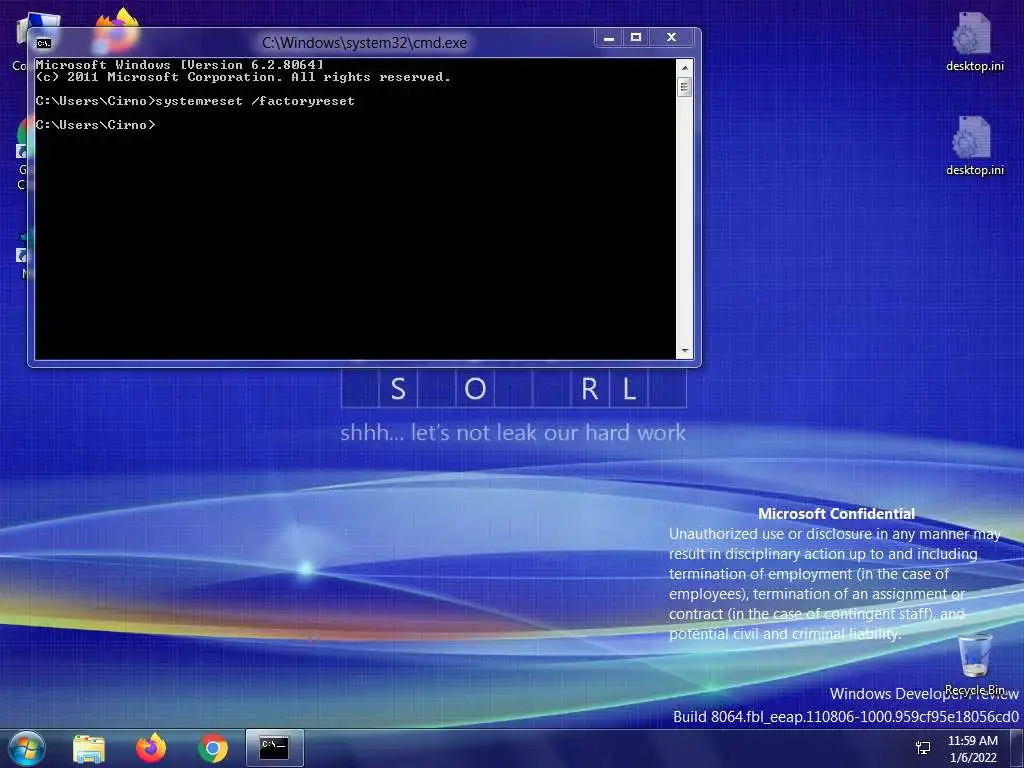Open the network status tray icon

pos(923,748)
